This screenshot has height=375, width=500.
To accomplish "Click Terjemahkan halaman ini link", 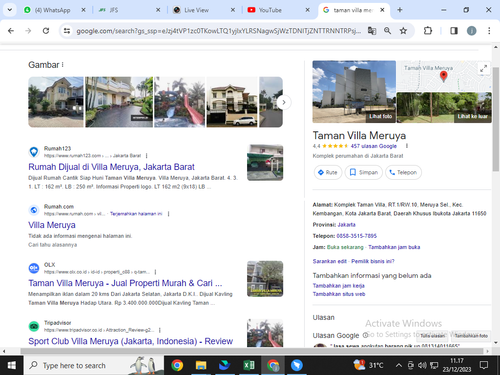I will click(136, 214).
